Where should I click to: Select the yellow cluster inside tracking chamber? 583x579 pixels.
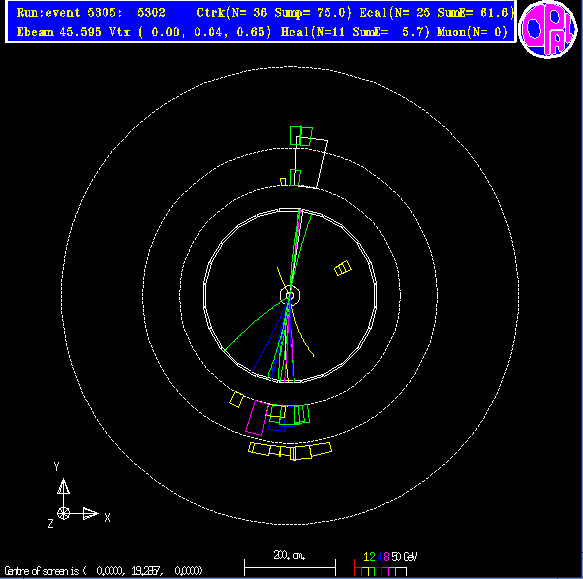[x=342, y=268]
